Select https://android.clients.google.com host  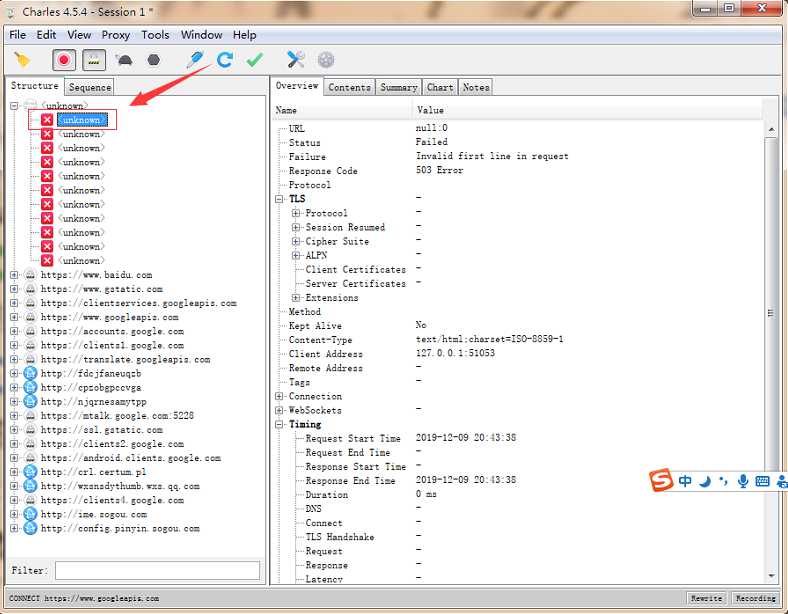131,458
